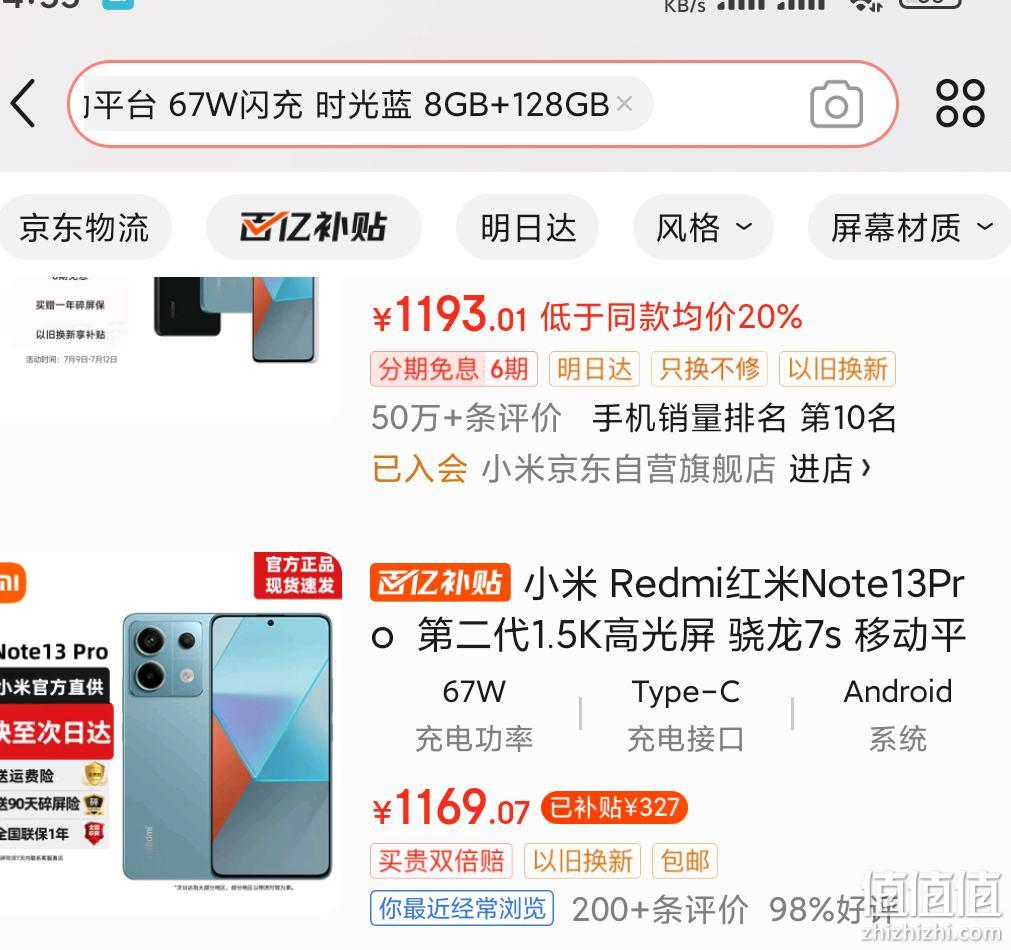This screenshot has width=1011, height=950.
Task: Toggle the 明日达 filter chip
Action: (x=527, y=228)
